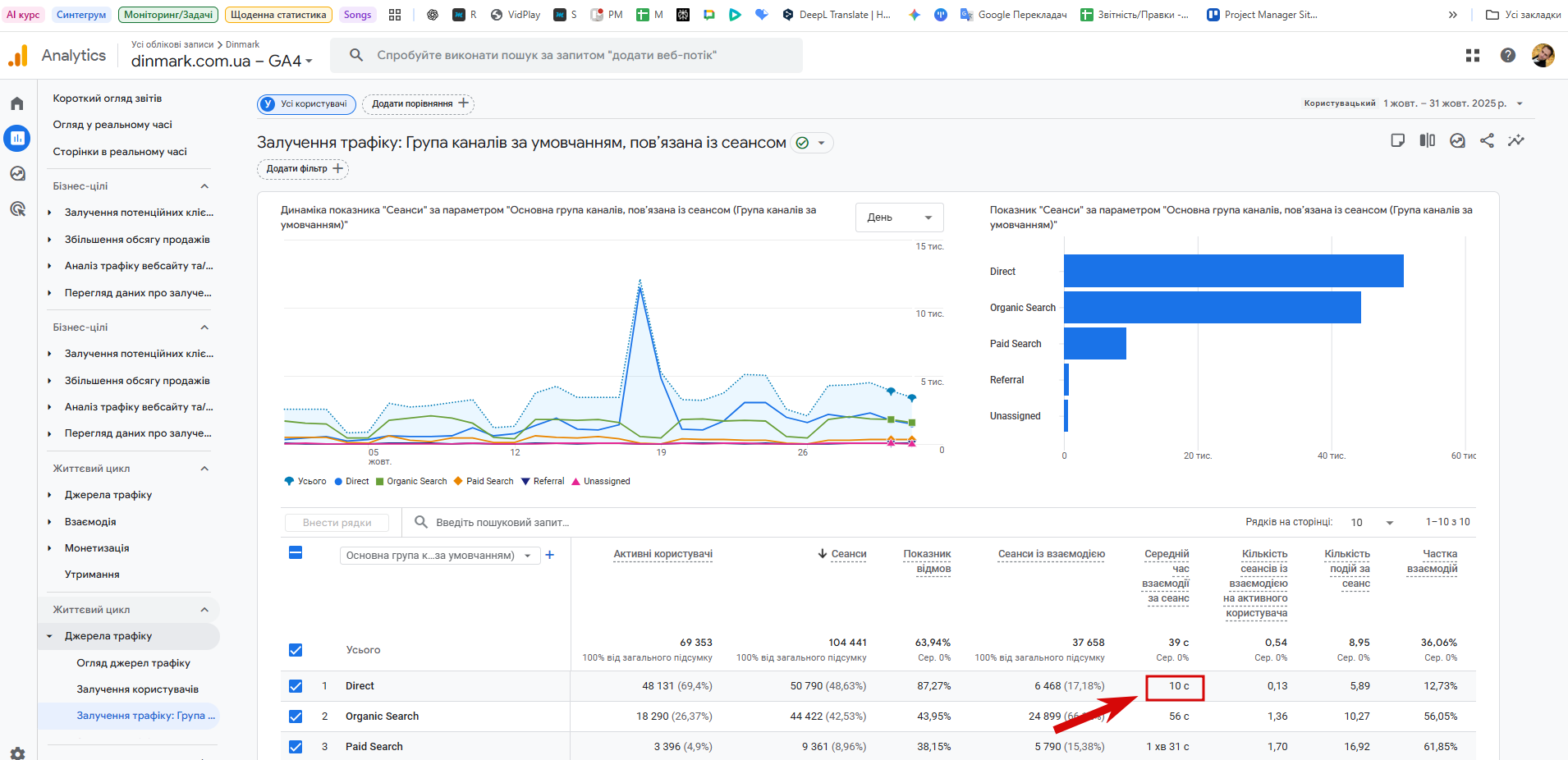
Task: Uncheck the Direct row checkbox
Action: click(x=296, y=686)
